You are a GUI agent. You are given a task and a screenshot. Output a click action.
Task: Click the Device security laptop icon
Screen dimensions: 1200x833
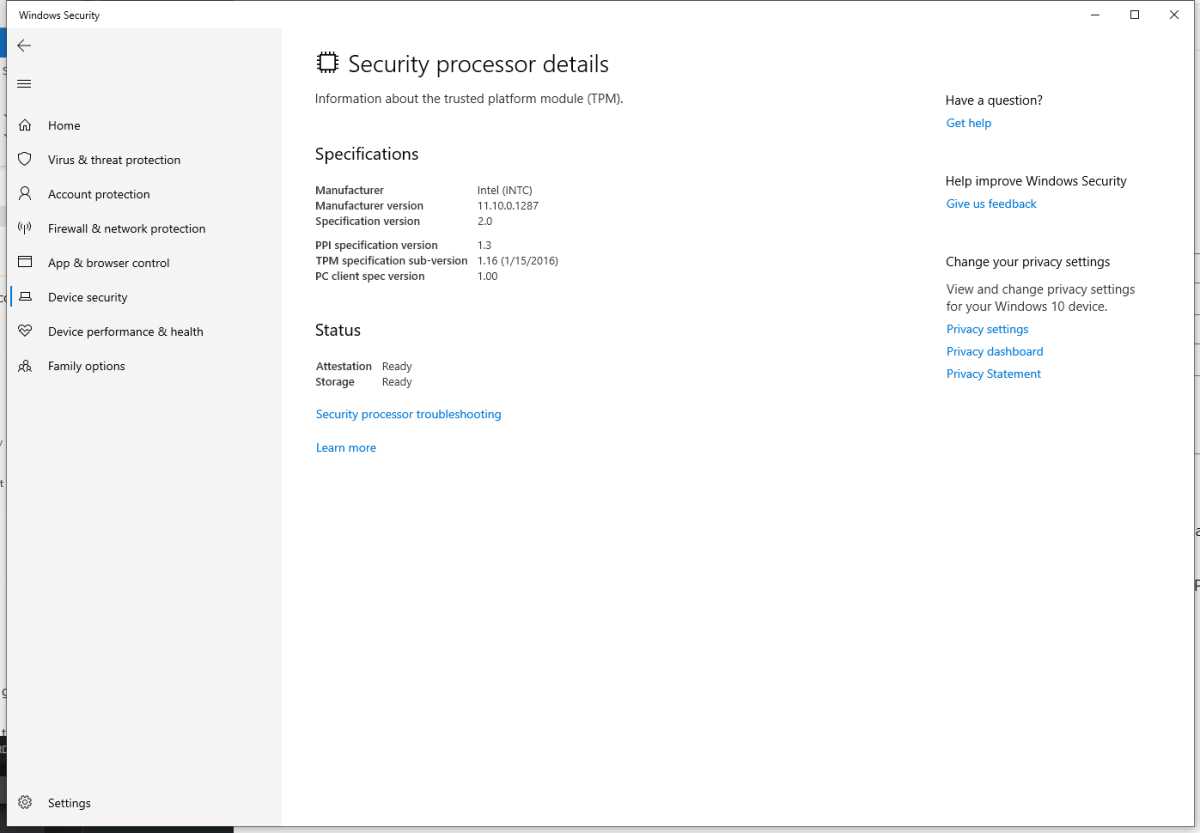coord(25,297)
